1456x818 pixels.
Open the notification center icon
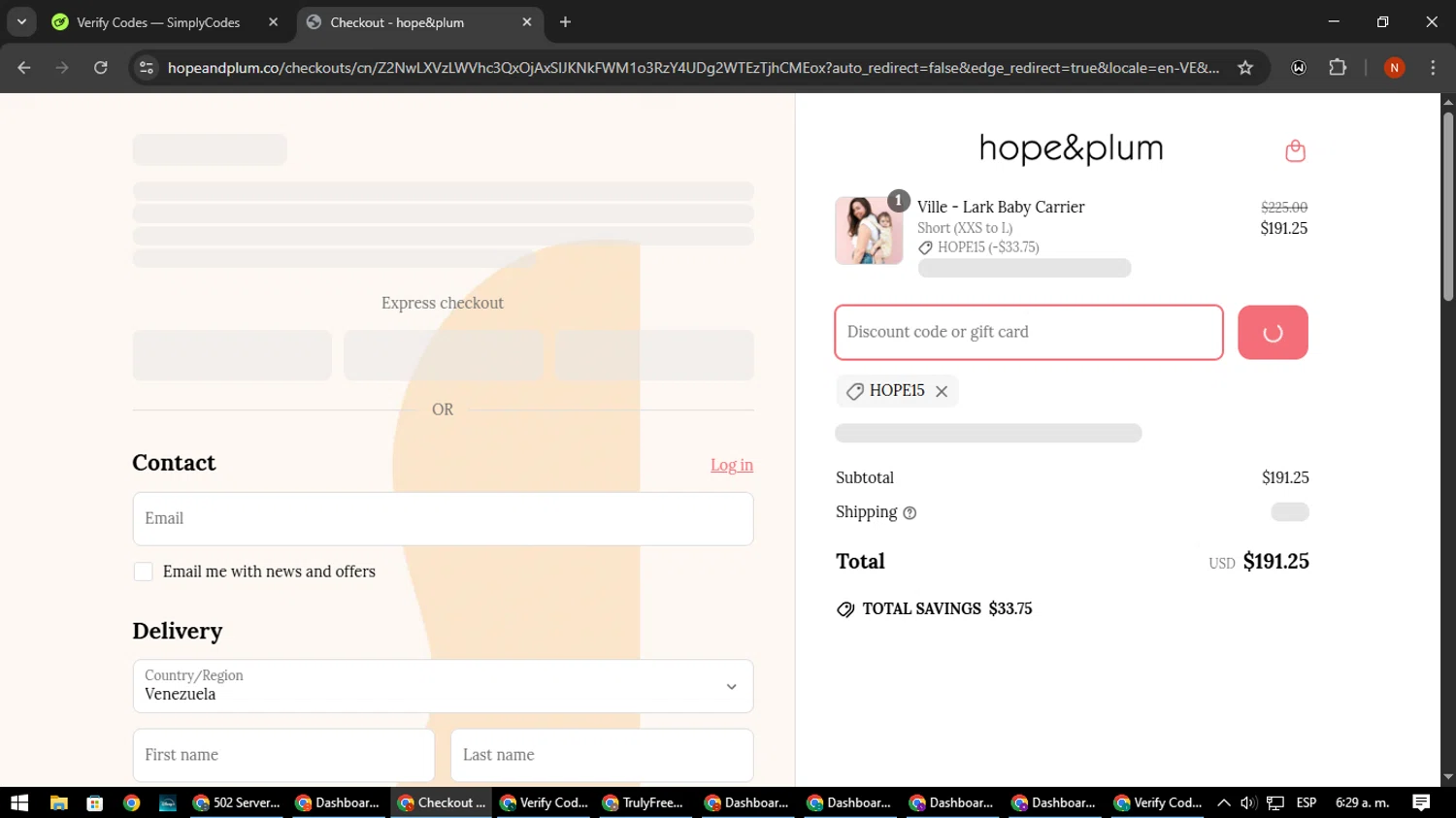pos(1421,802)
